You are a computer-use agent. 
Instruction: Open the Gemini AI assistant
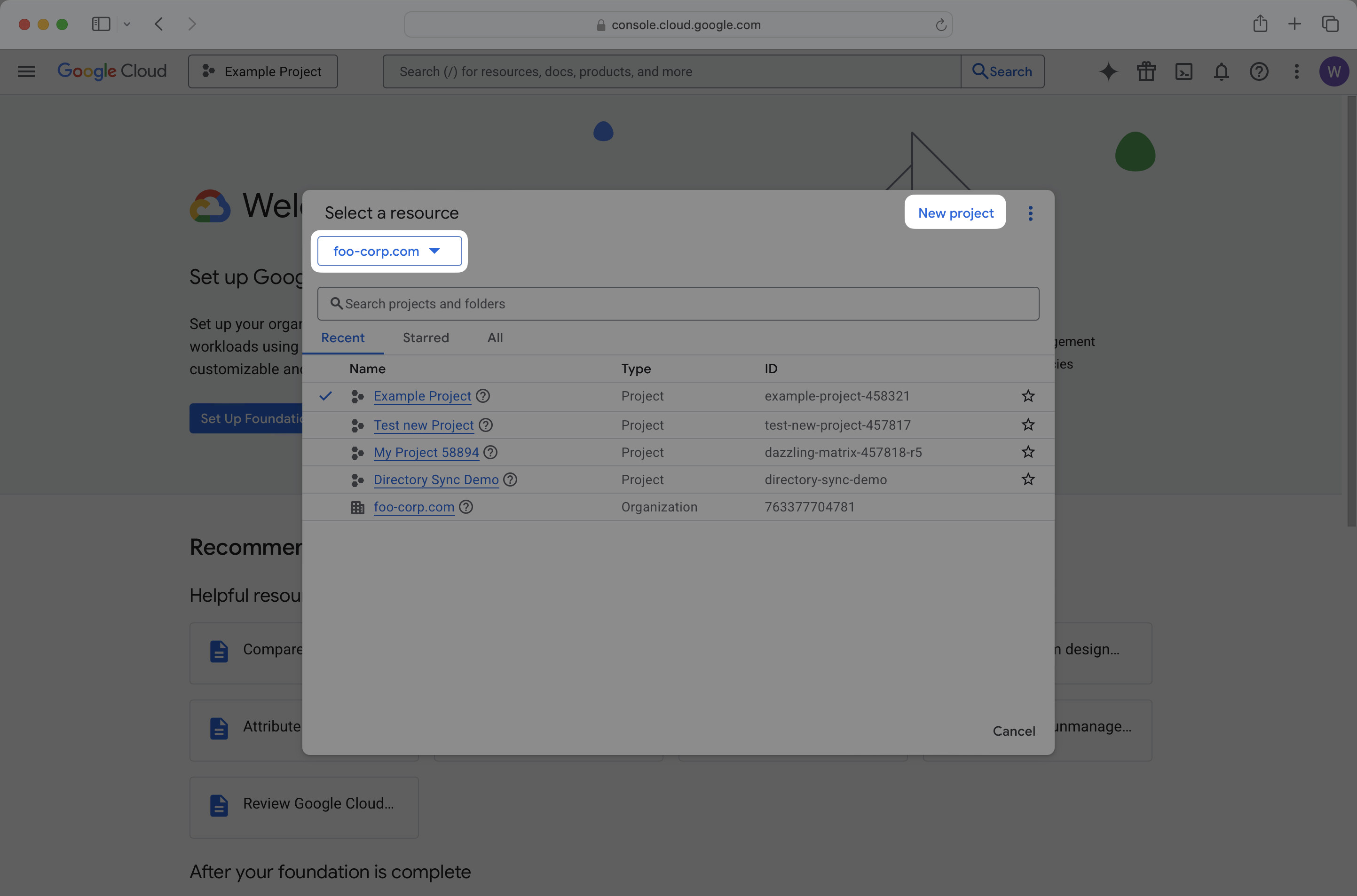(1108, 71)
